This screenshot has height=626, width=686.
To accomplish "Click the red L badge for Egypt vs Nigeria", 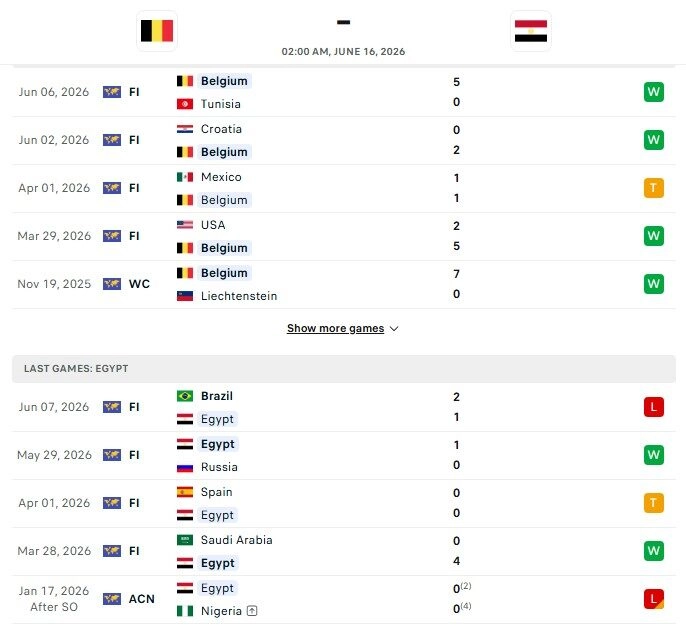I will [654, 599].
